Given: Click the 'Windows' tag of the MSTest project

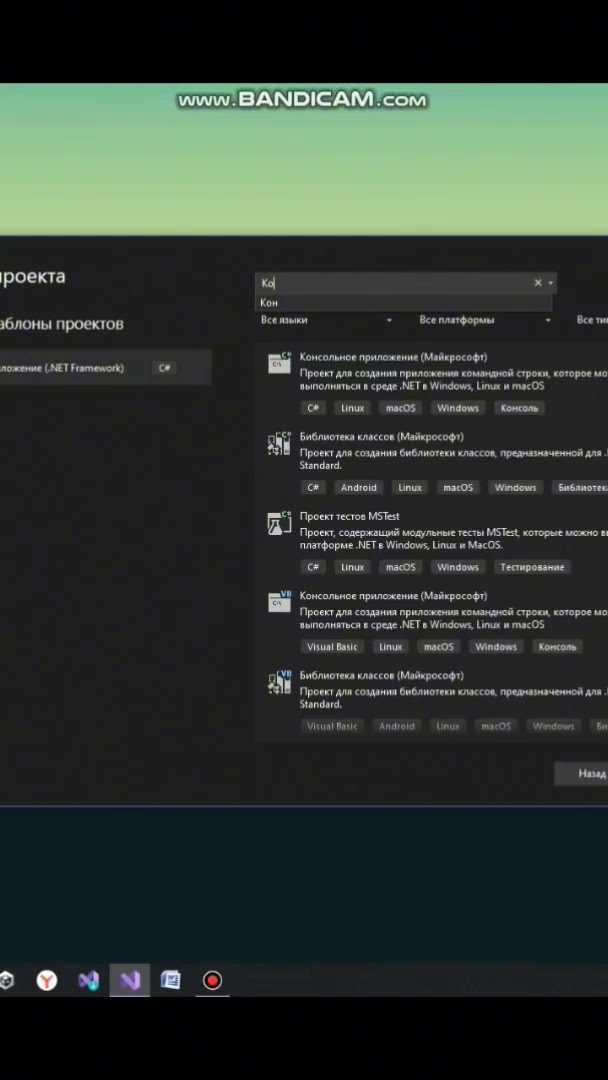Looking at the screenshot, I should pos(458,568).
